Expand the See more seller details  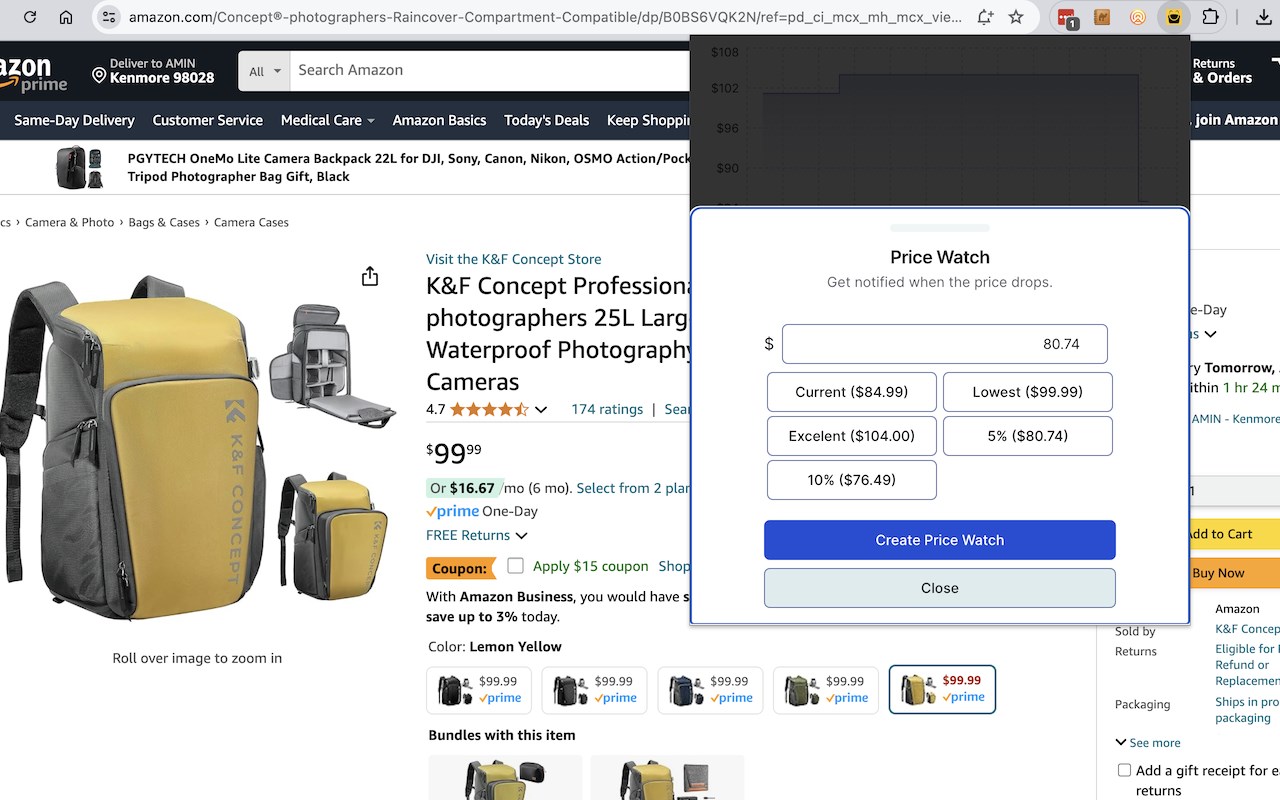coord(1148,743)
